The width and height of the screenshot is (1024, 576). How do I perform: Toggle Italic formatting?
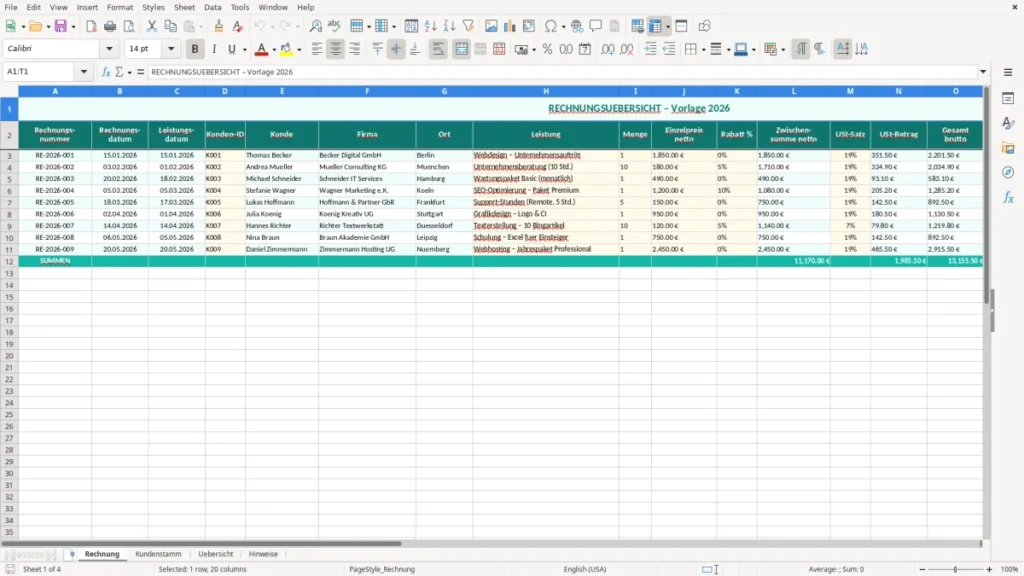(x=214, y=49)
